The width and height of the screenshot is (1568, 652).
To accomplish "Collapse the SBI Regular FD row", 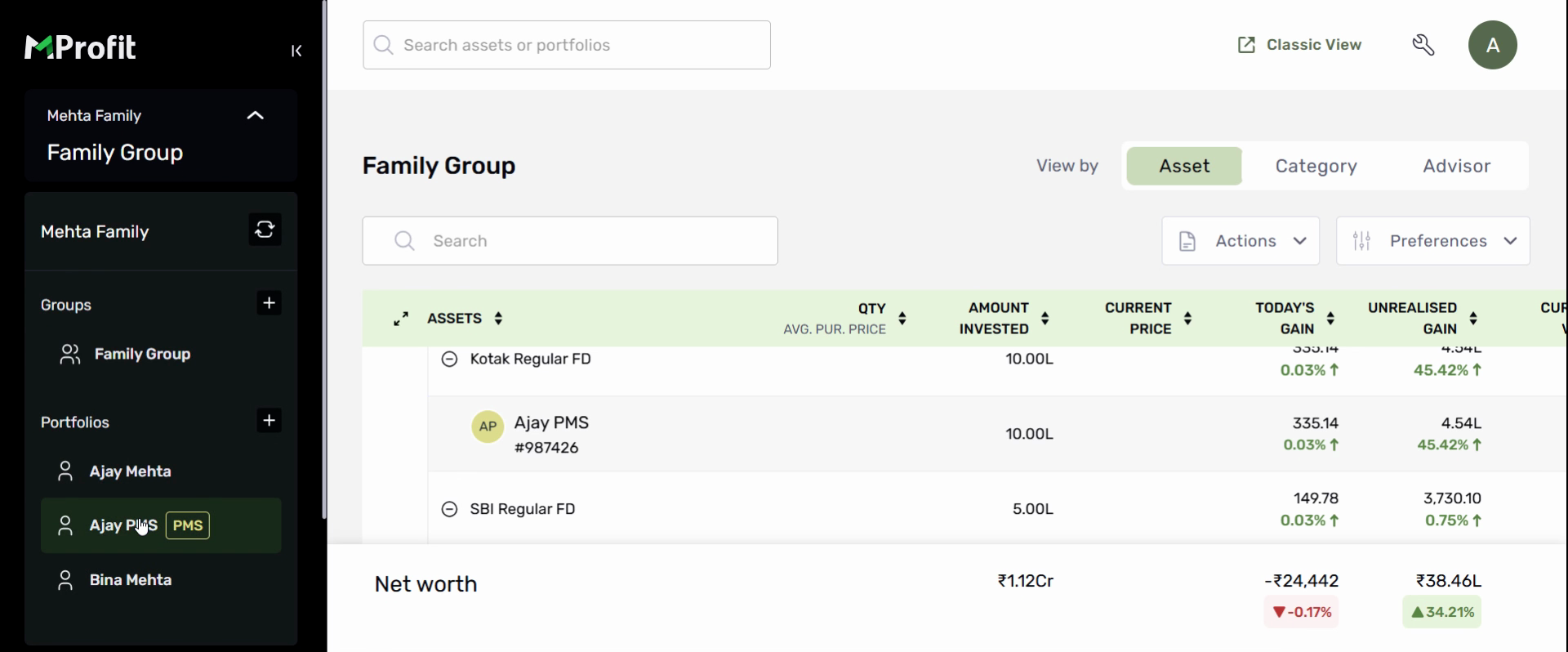I will point(449,509).
